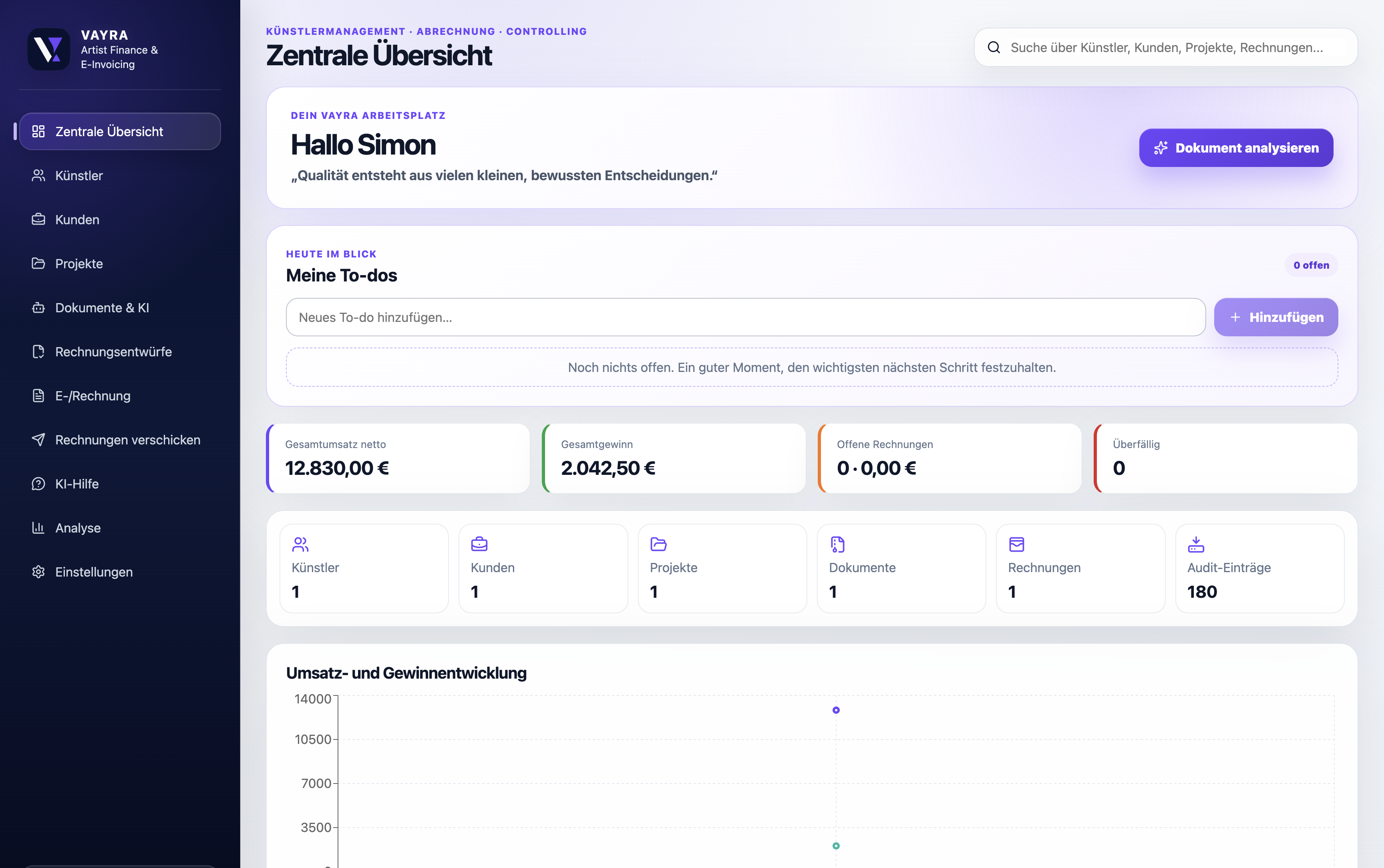Click the search magnifier icon
The height and width of the screenshot is (868, 1384).
pyautogui.click(x=994, y=48)
